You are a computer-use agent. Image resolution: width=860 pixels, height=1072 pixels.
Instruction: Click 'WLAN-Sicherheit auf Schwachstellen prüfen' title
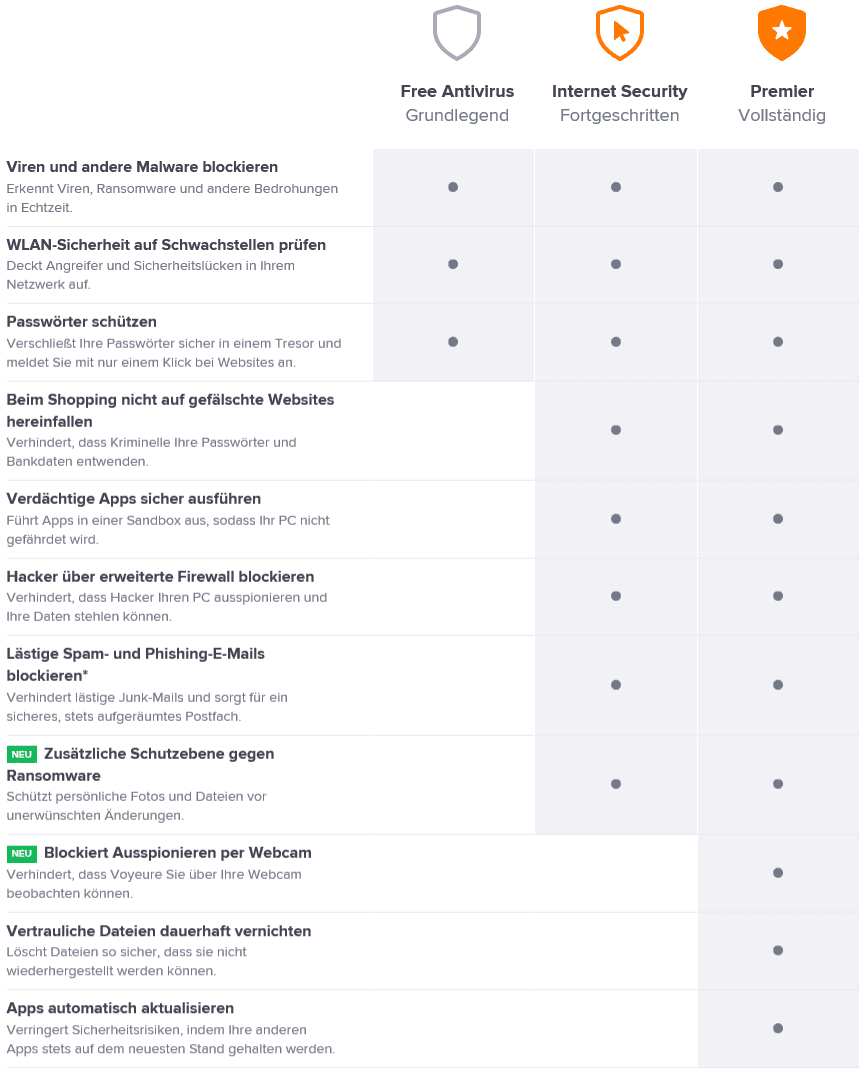pyautogui.click(x=166, y=245)
